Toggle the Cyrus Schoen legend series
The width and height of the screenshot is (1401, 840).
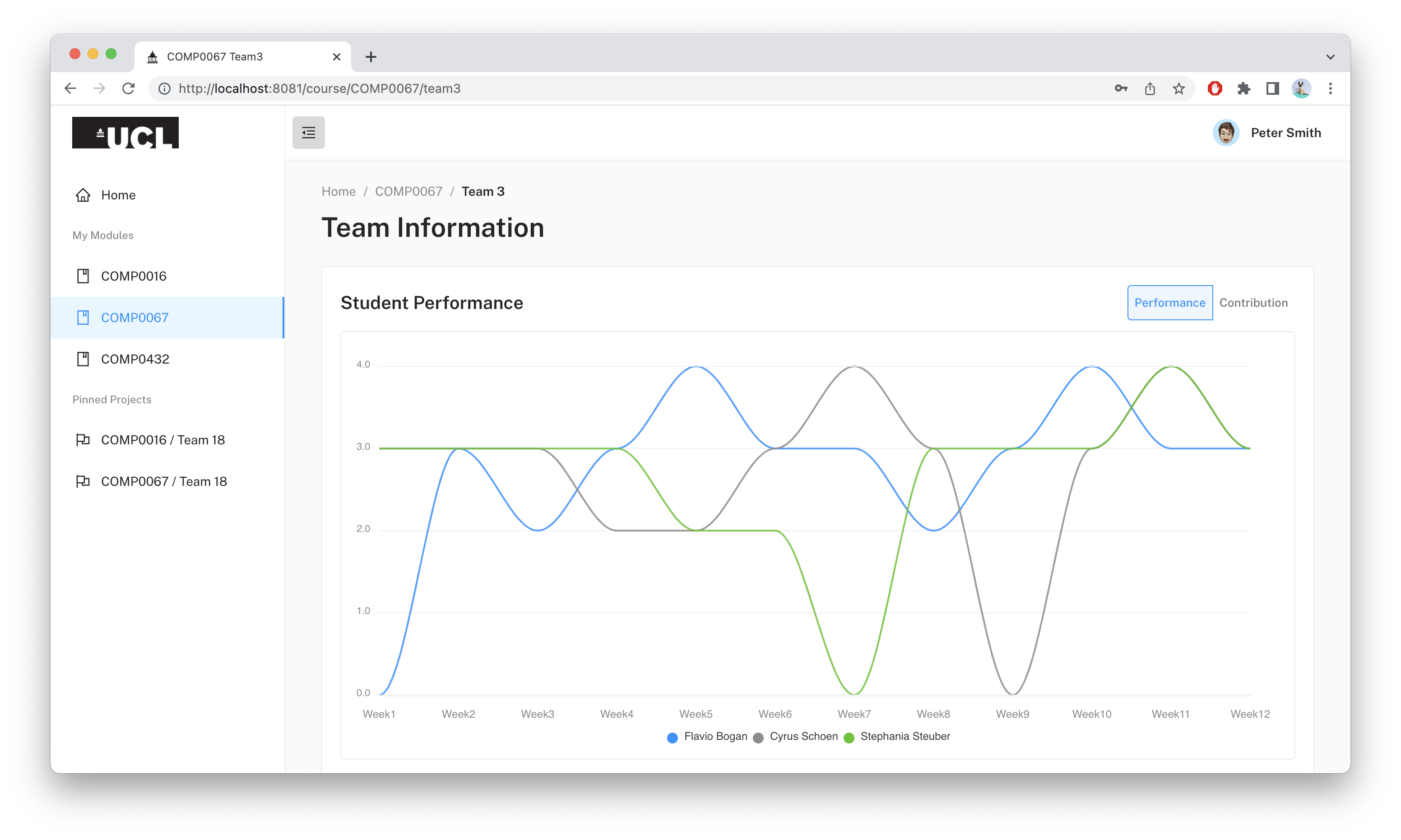[x=795, y=736]
